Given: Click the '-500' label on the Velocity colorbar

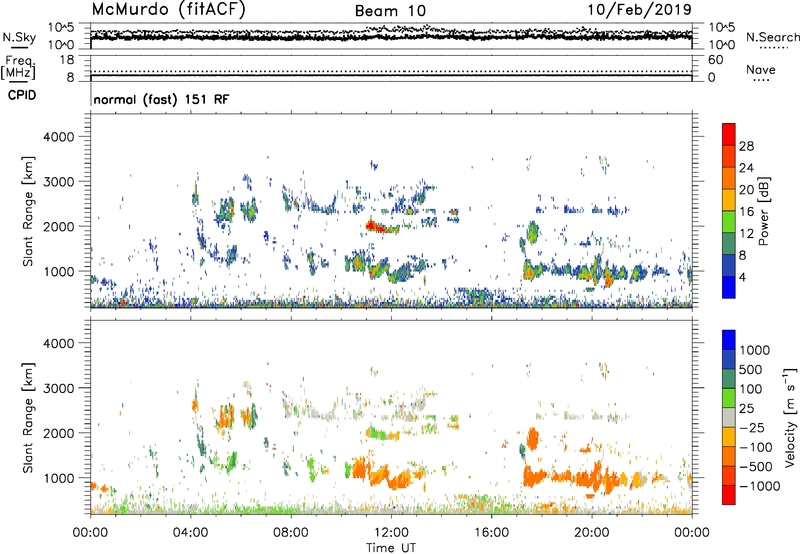Looking at the screenshot, I should click(756, 466).
